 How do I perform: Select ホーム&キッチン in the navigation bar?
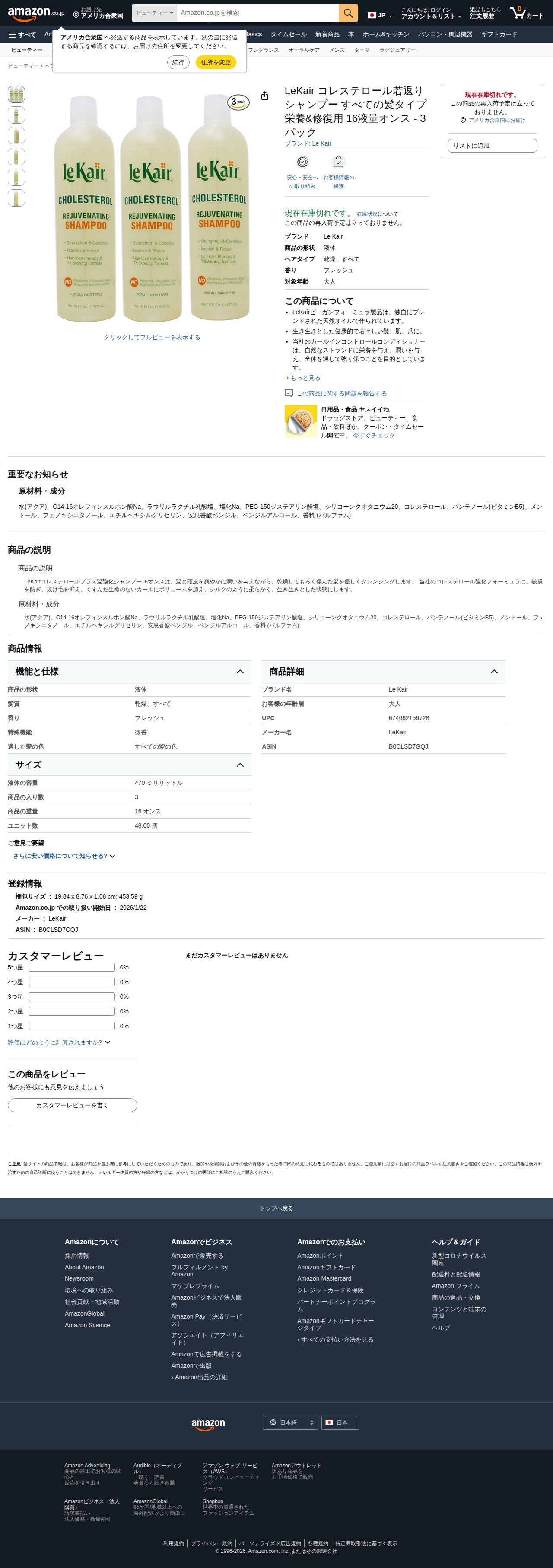tap(386, 35)
